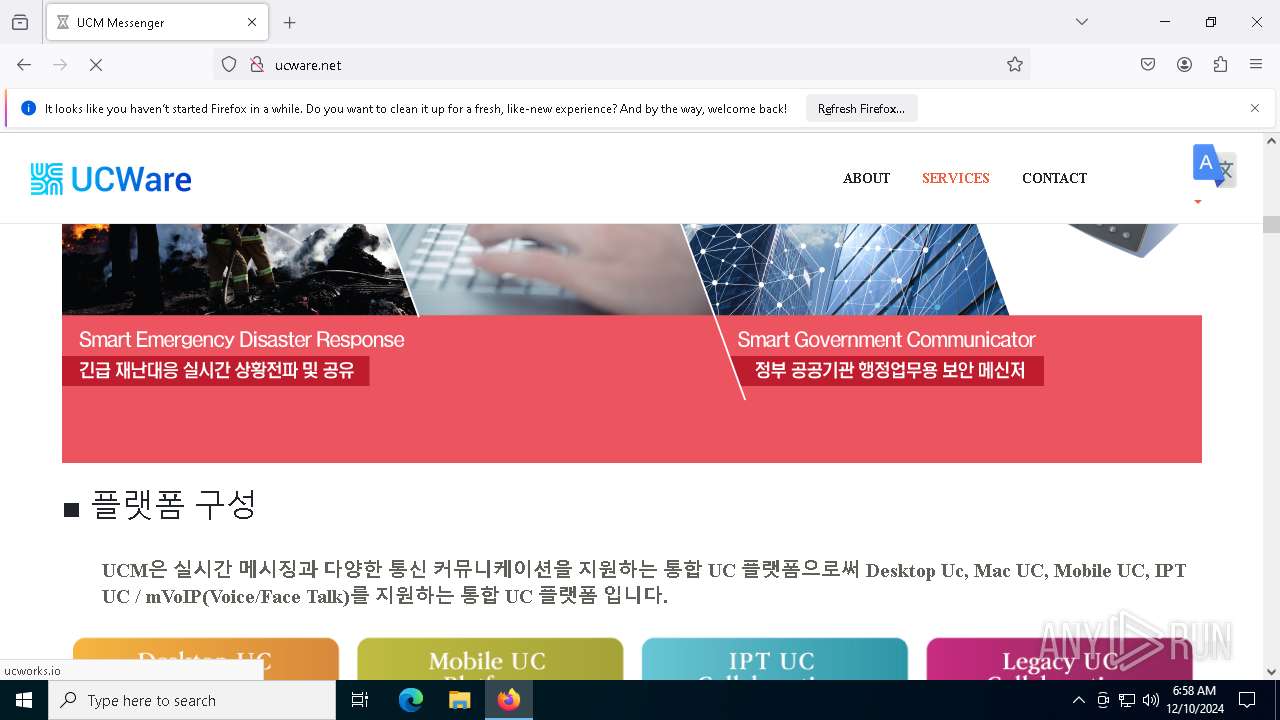Go back to previous page
The width and height of the screenshot is (1280, 720).
click(x=24, y=64)
